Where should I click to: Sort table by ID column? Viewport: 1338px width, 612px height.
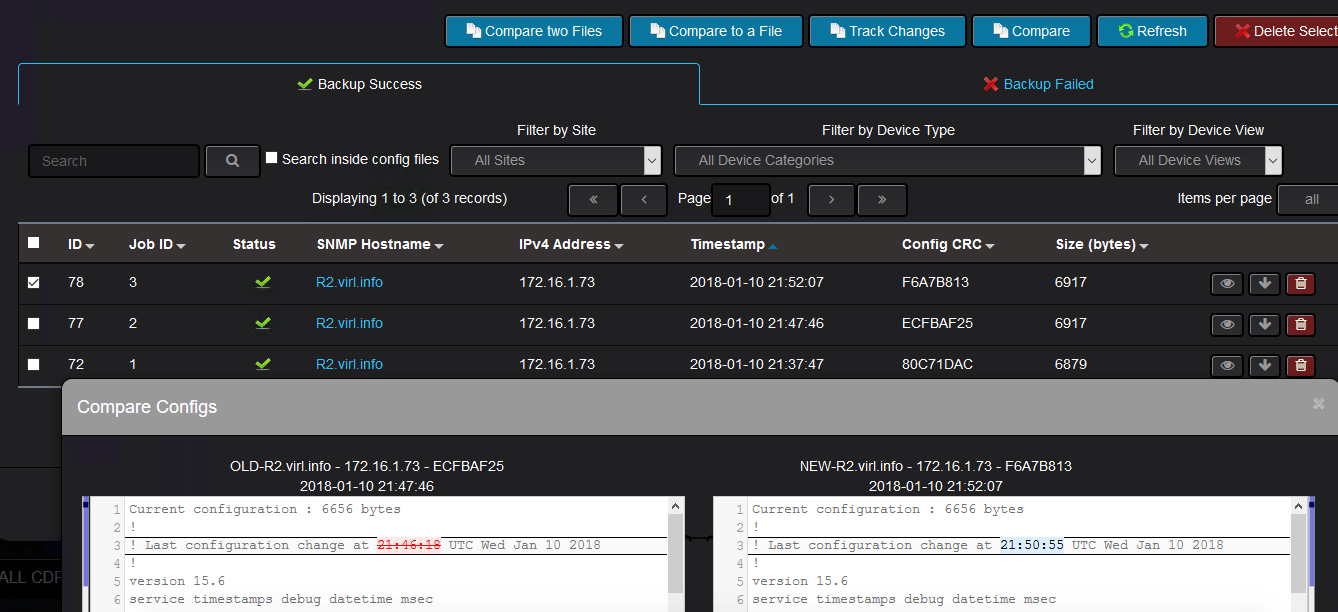[x=81, y=244]
